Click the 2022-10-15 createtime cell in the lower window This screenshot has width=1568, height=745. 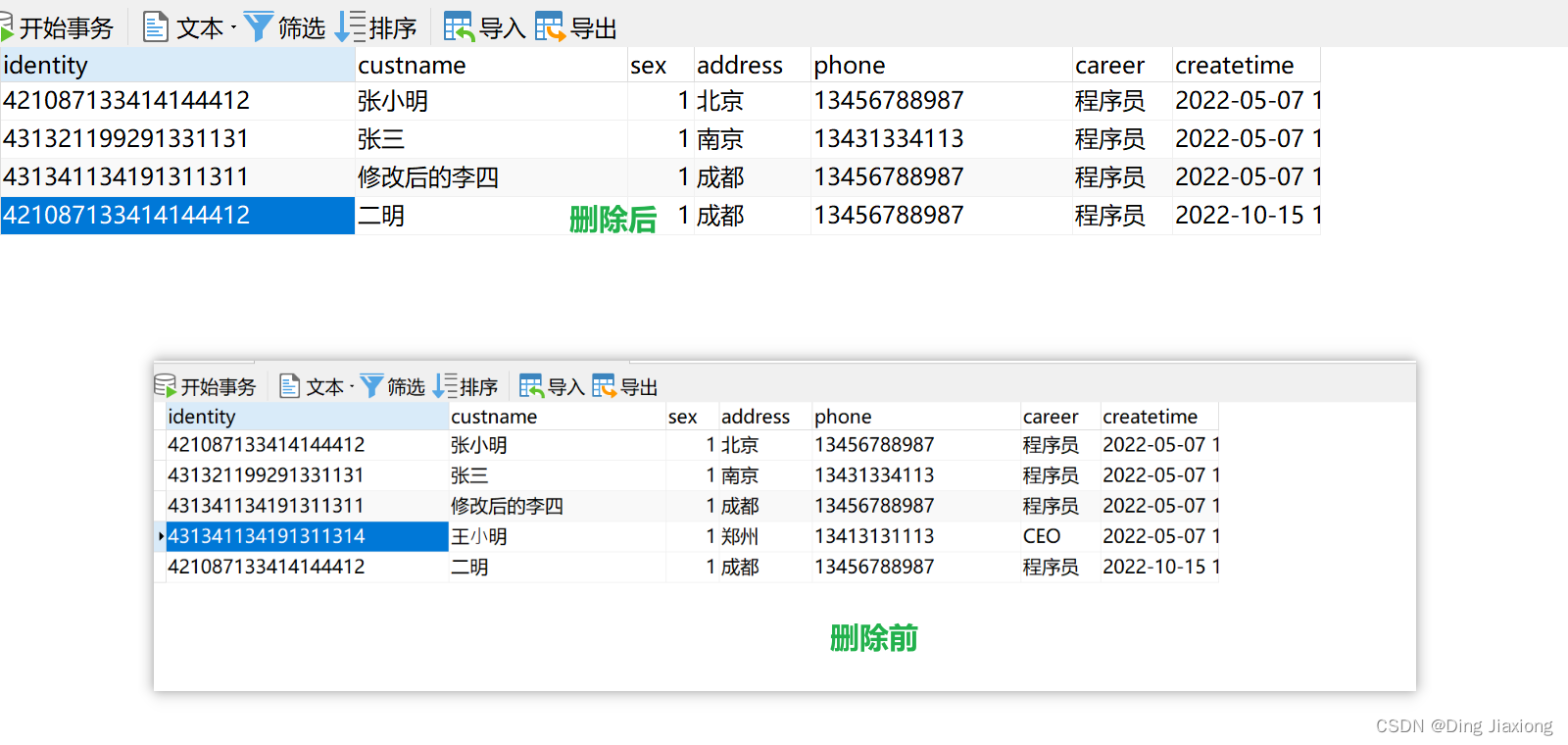point(1159,567)
